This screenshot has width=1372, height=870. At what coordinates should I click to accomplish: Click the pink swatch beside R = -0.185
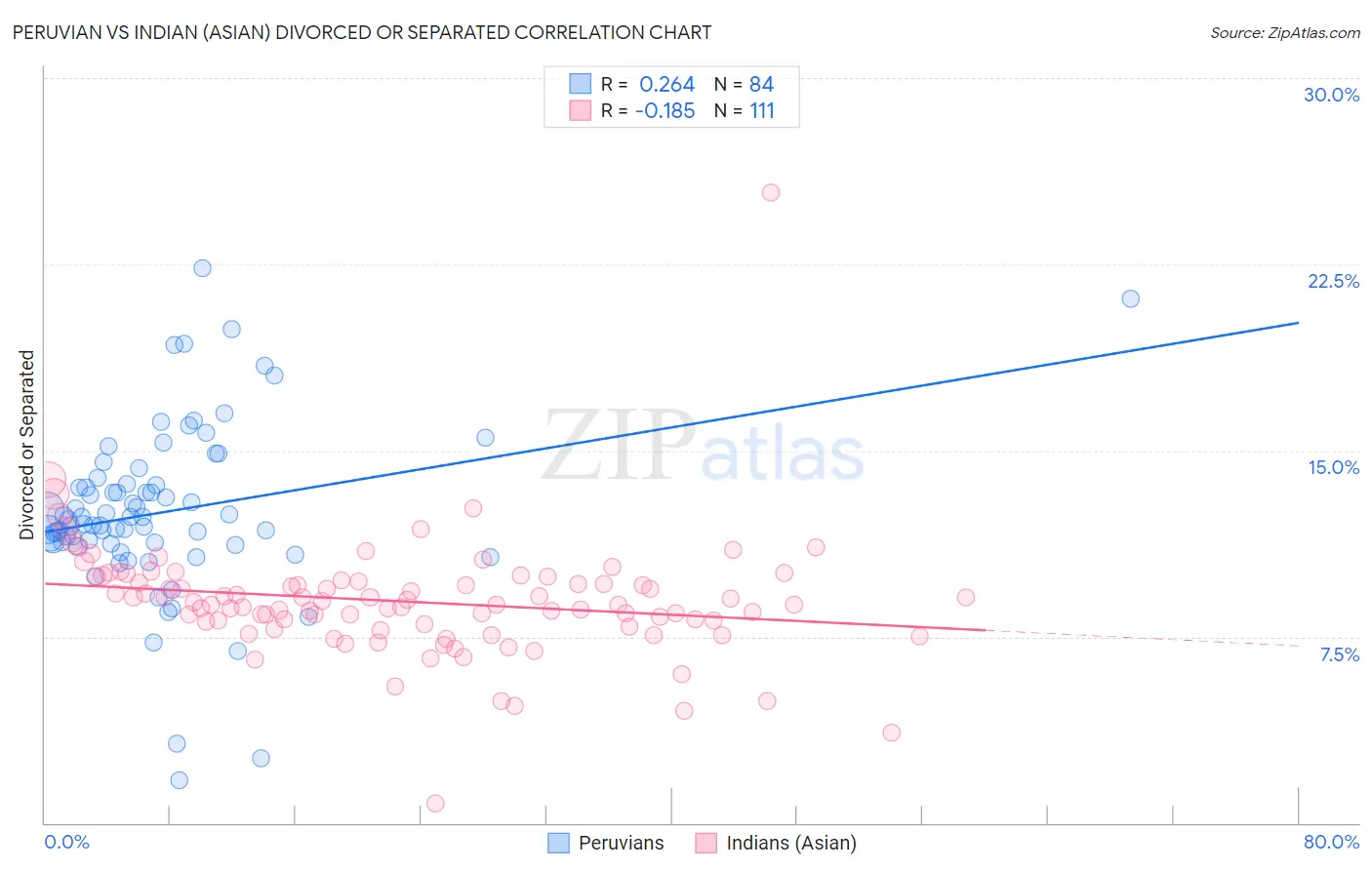click(x=580, y=110)
